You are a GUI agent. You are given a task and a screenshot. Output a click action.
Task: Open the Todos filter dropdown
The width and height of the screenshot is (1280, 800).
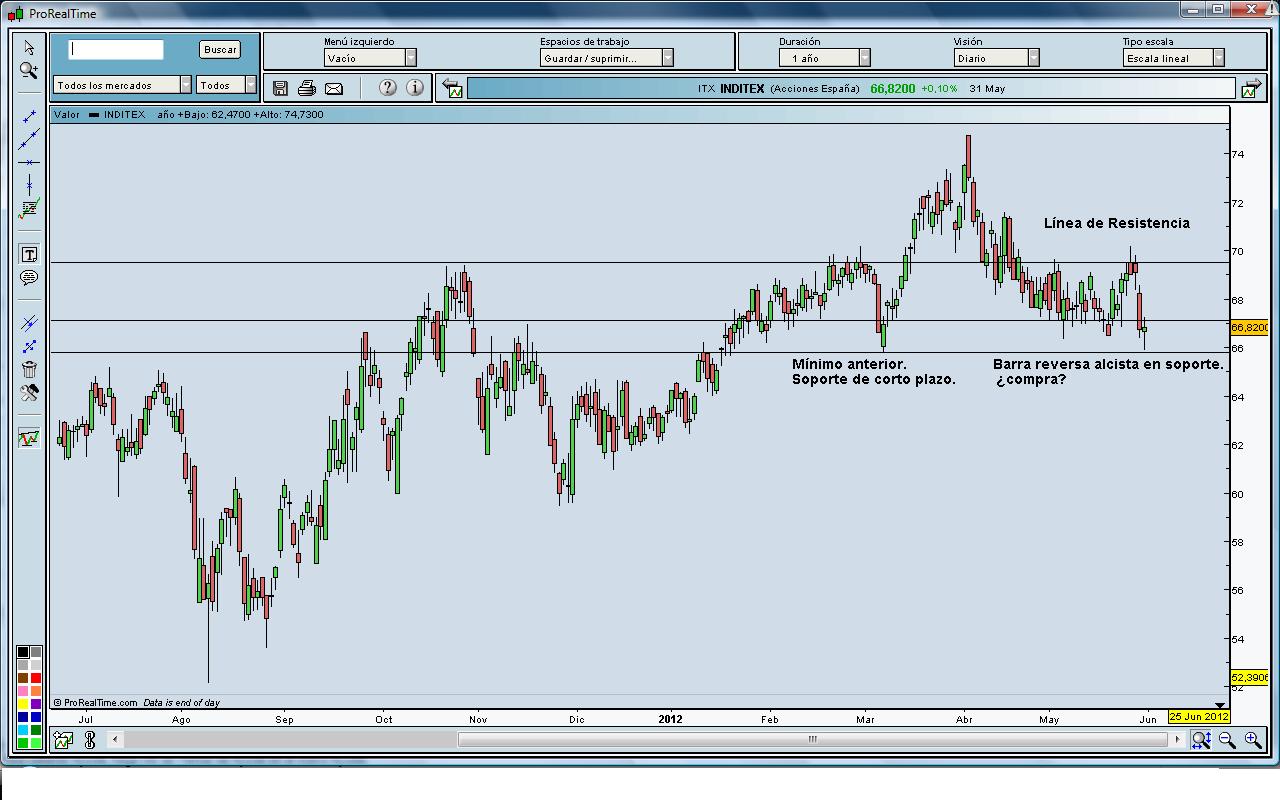pyautogui.click(x=226, y=85)
